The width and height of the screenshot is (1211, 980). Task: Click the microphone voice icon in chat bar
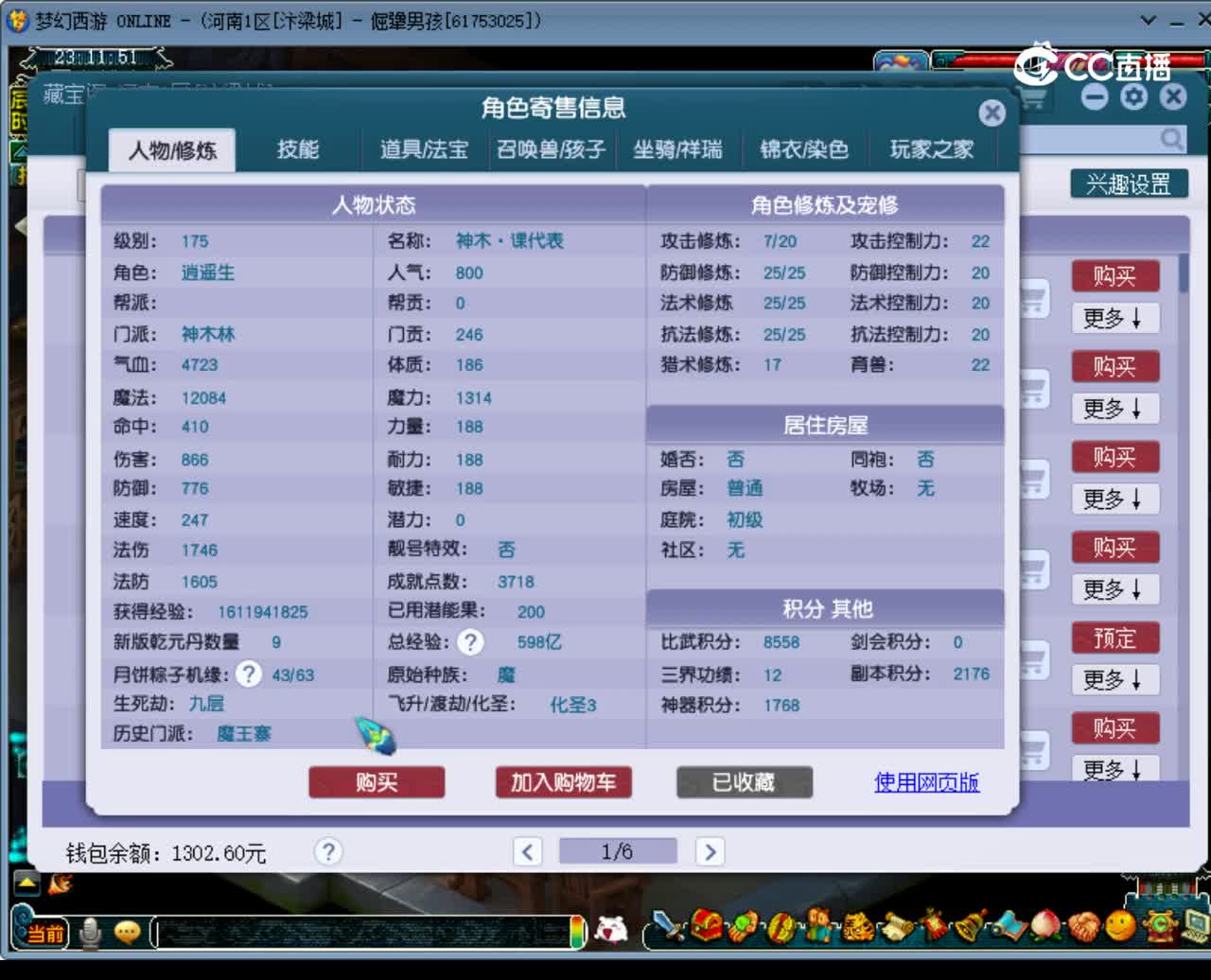coord(90,933)
